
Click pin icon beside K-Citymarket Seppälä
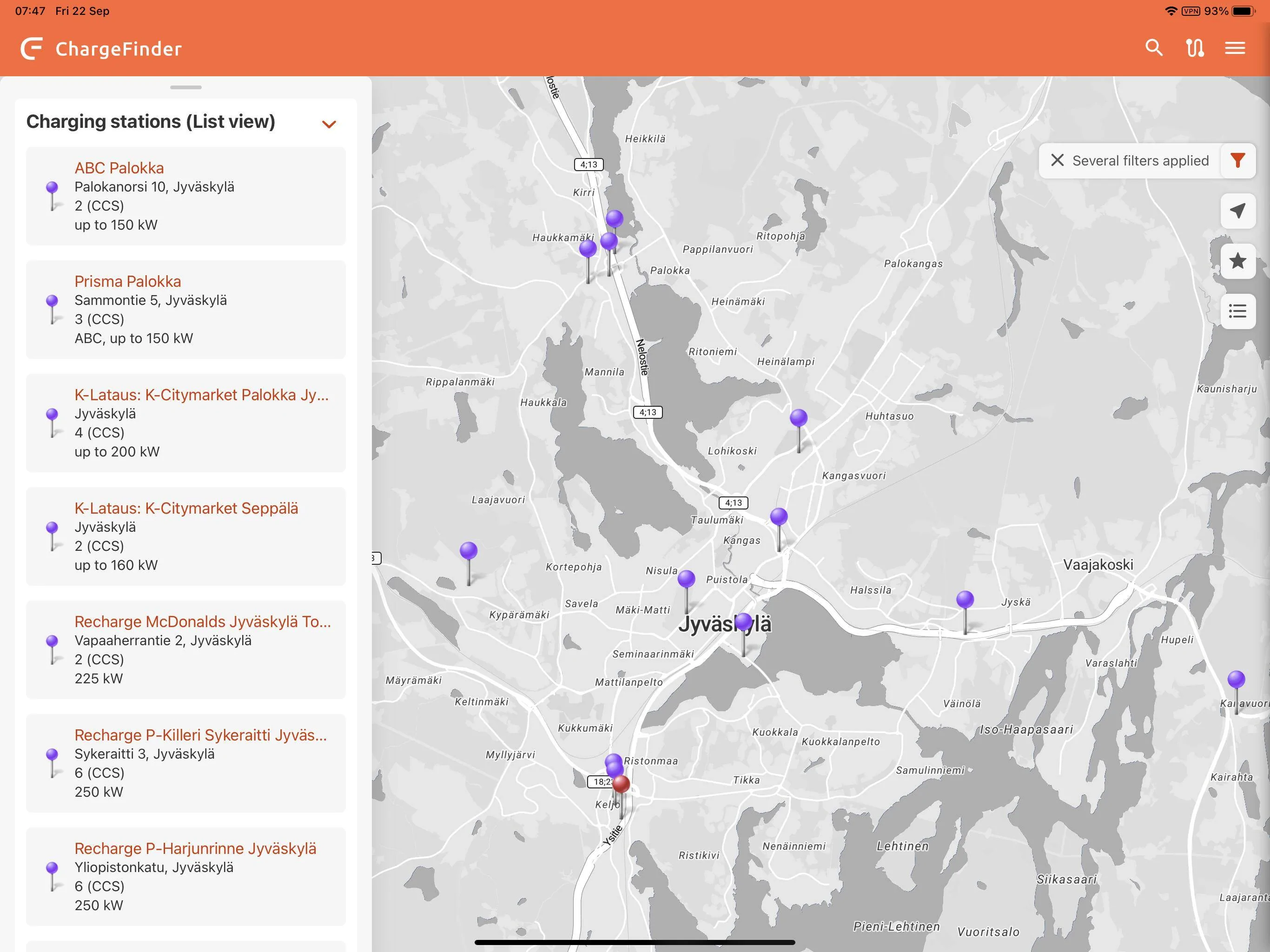click(52, 536)
